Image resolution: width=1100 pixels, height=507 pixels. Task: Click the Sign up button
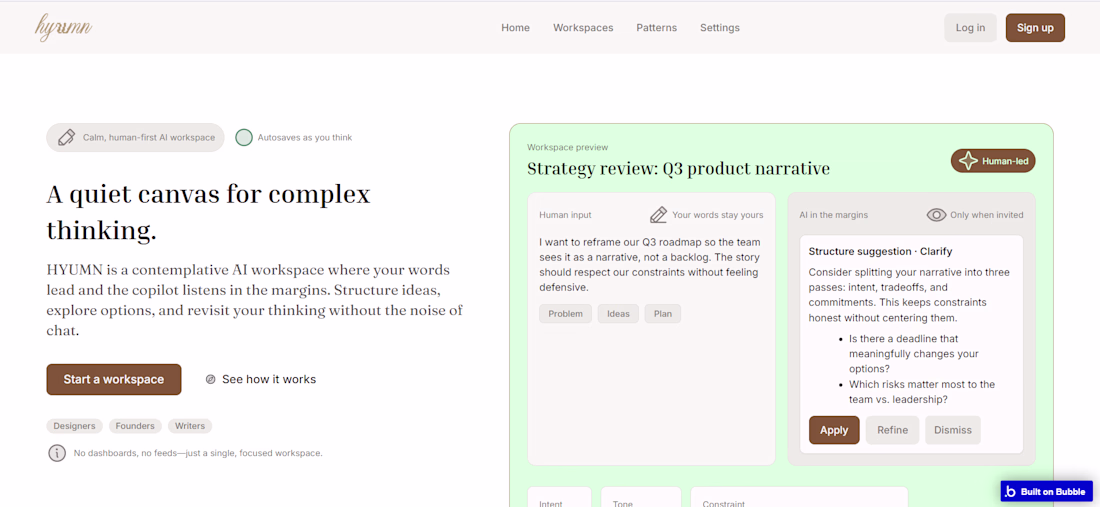pyautogui.click(x=1035, y=28)
